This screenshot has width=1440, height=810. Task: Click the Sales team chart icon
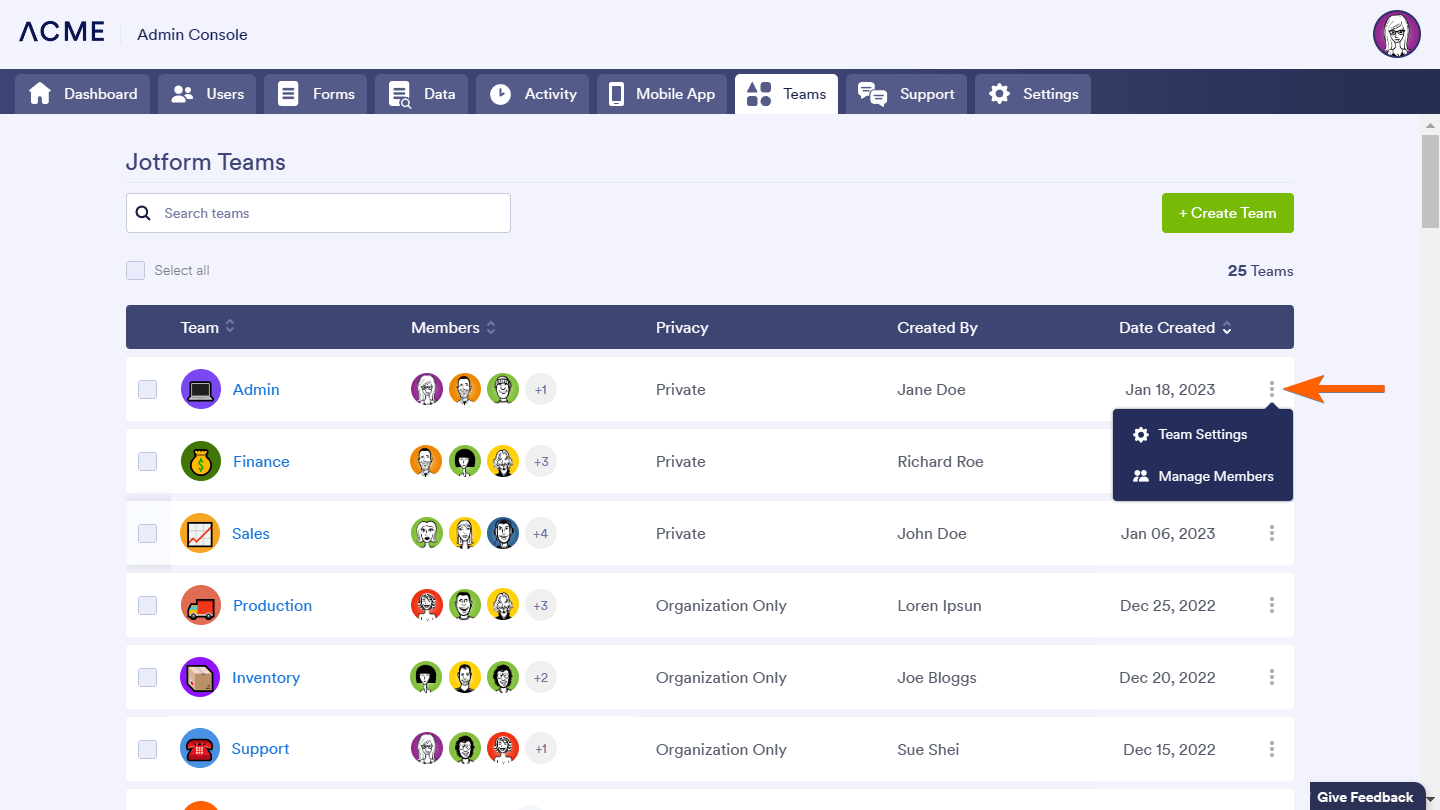coord(200,533)
